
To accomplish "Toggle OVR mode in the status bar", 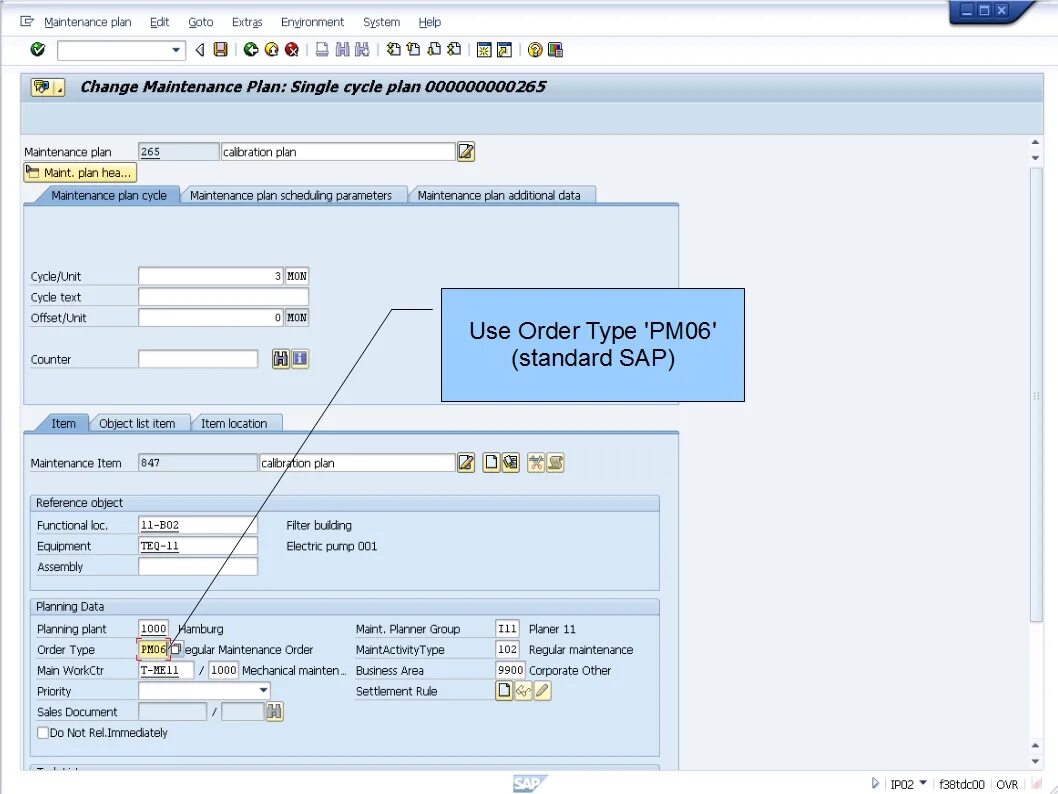I will click(1007, 784).
